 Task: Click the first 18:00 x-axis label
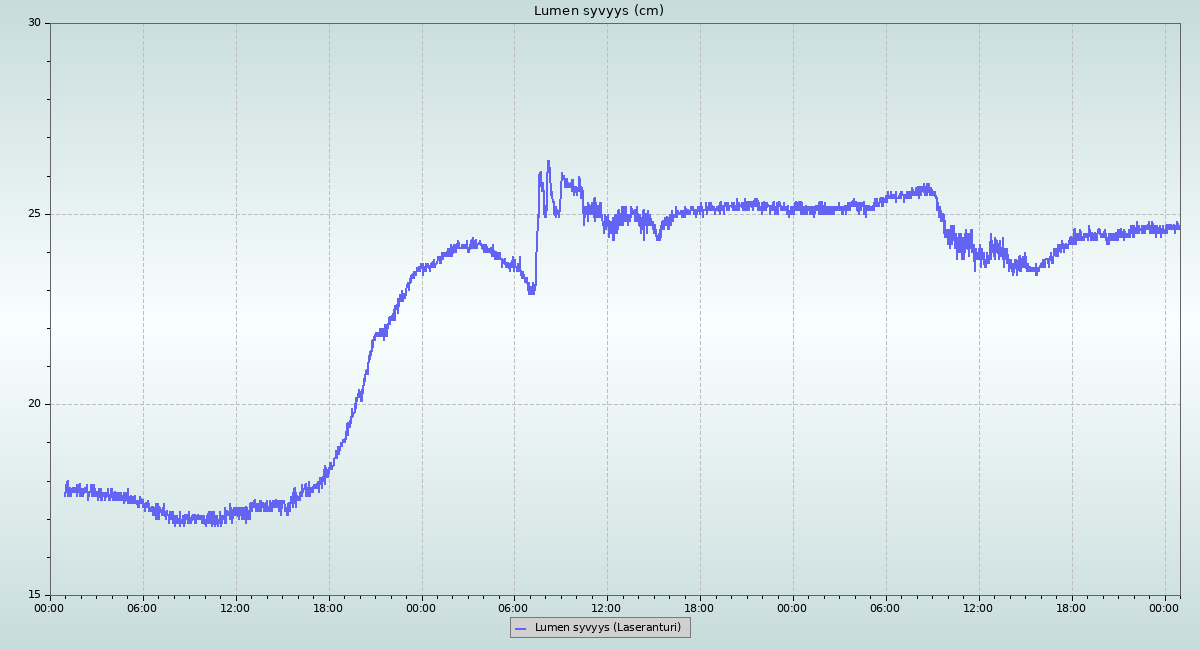(x=328, y=608)
